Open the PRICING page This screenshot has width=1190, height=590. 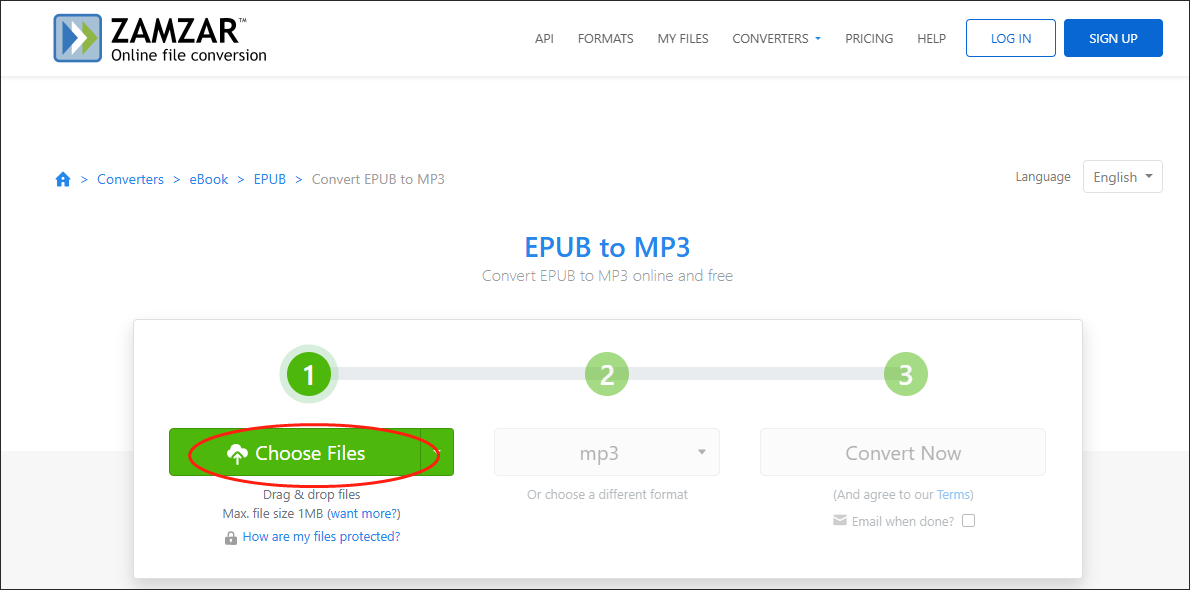869,38
